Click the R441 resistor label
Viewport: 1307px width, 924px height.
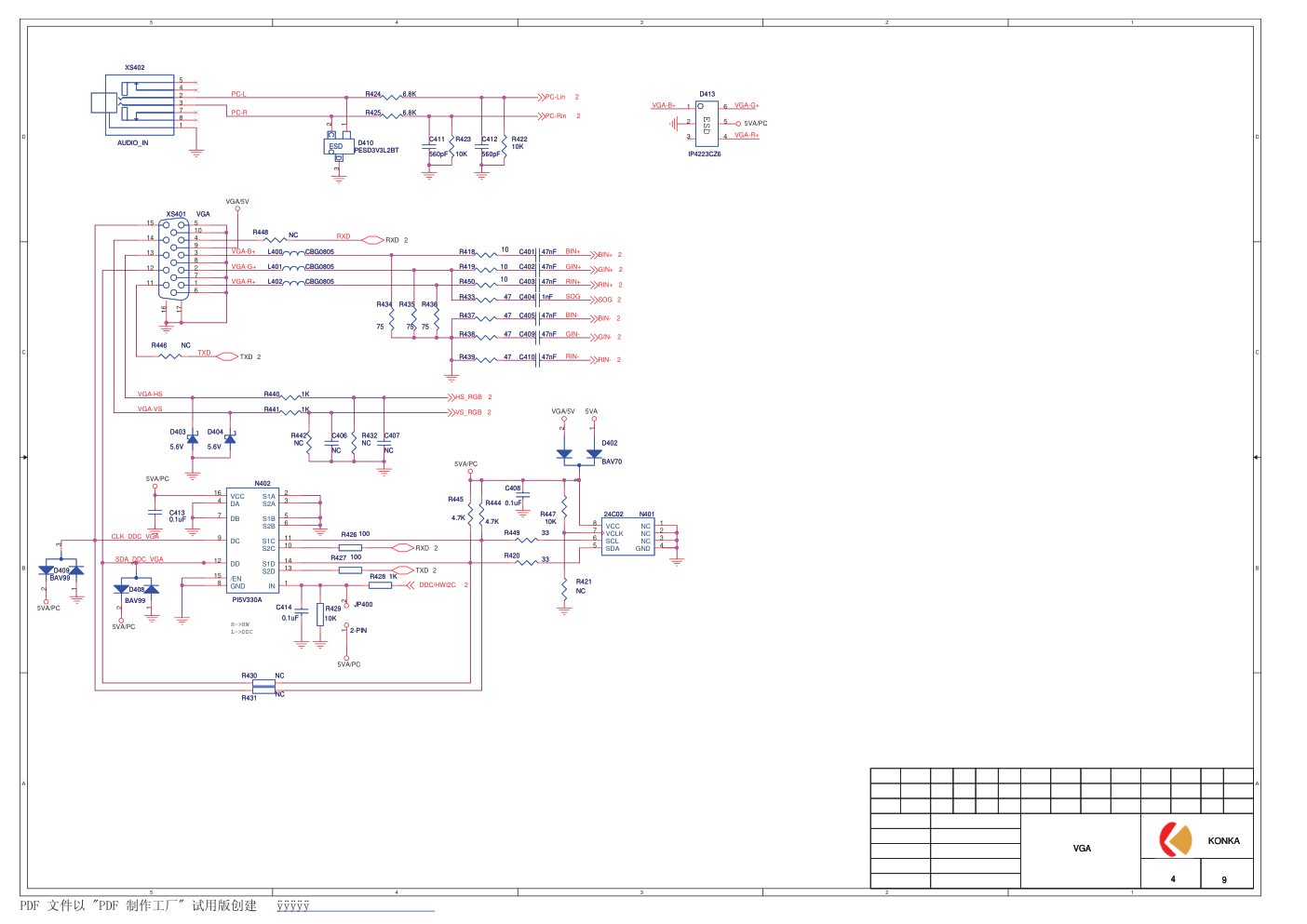272,409
